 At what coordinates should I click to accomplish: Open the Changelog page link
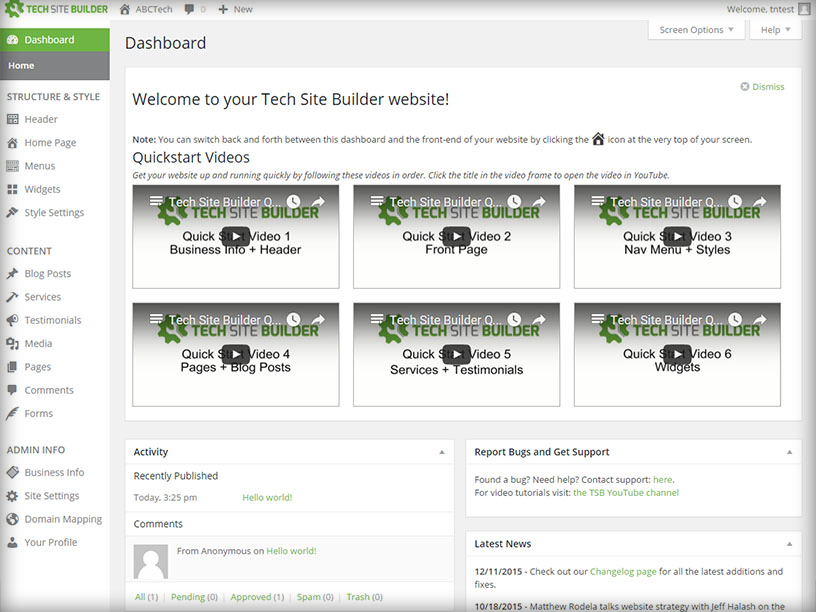point(625,571)
